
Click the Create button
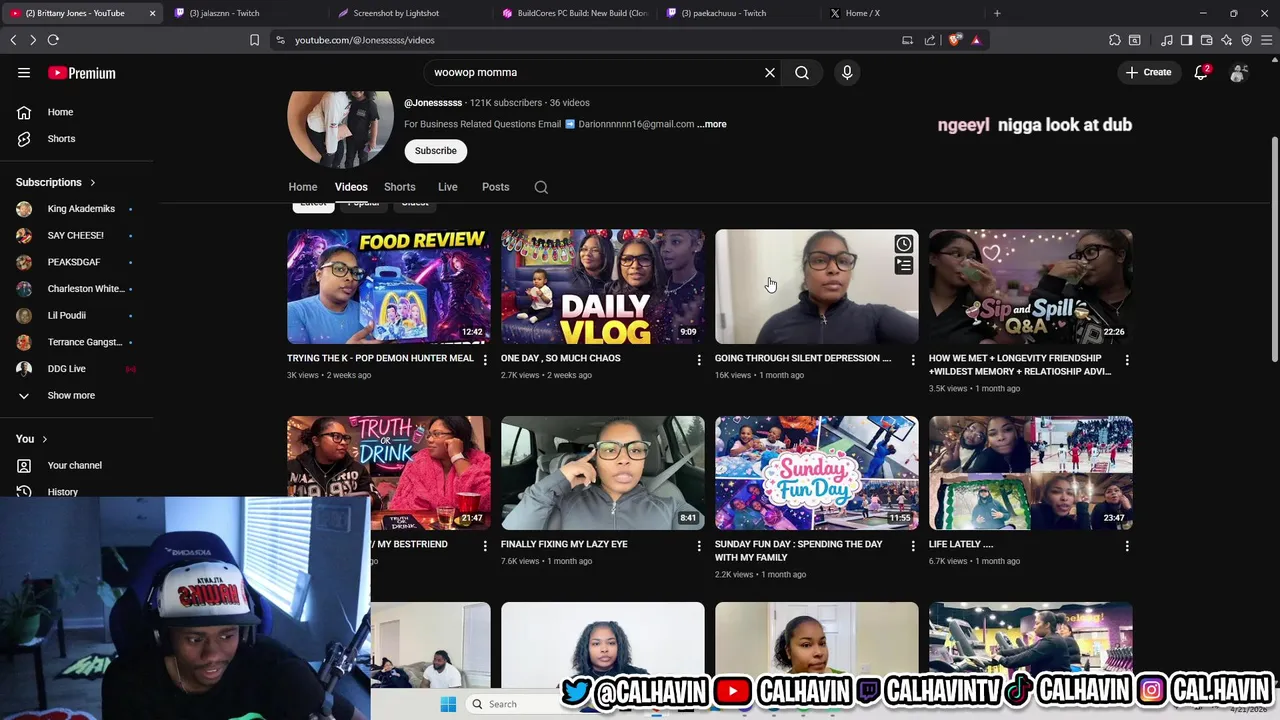(1148, 72)
